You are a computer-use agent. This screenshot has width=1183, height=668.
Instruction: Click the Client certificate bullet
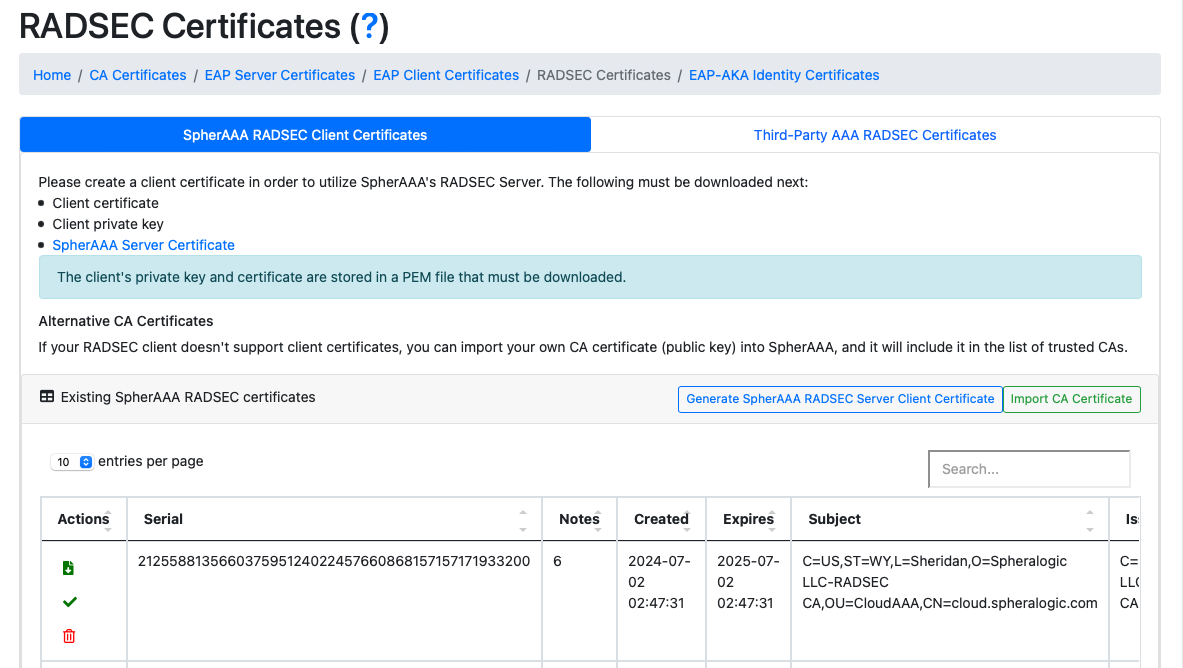click(x=106, y=203)
